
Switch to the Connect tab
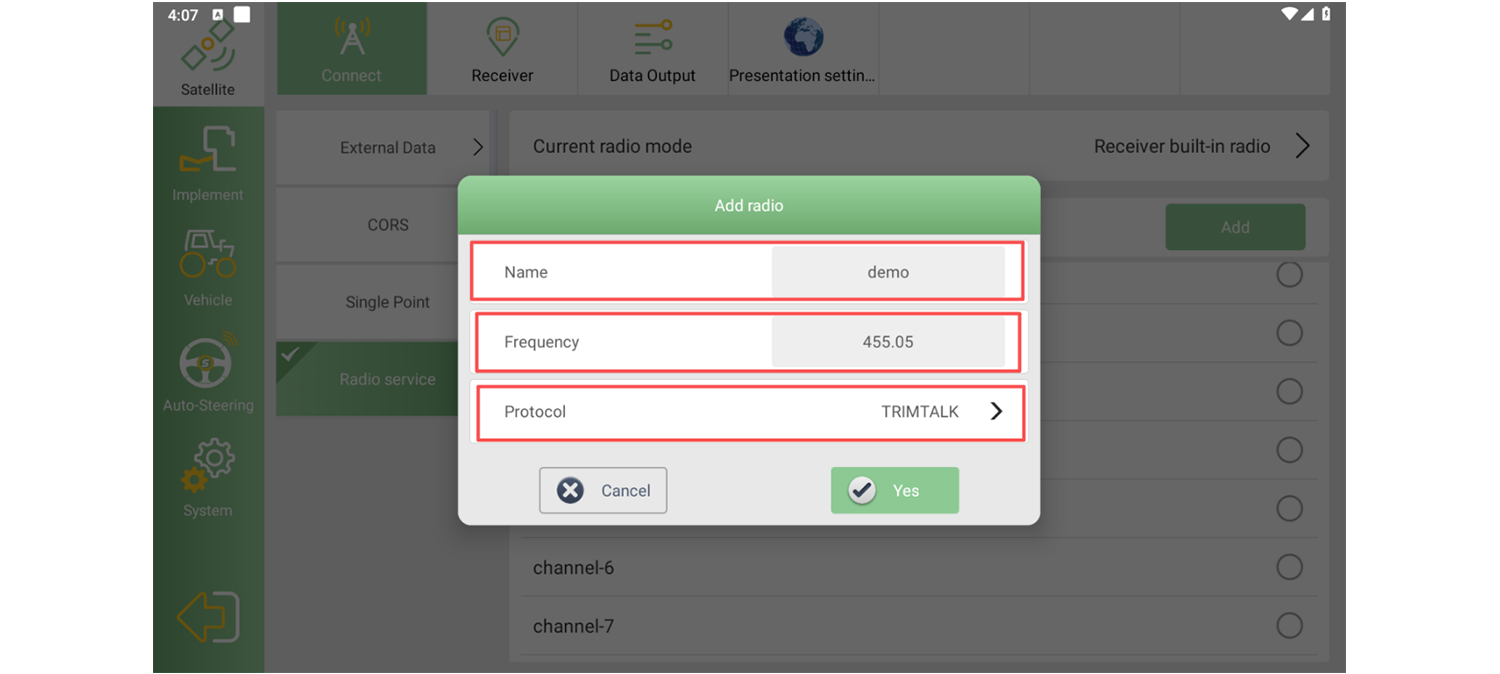pos(351,48)
